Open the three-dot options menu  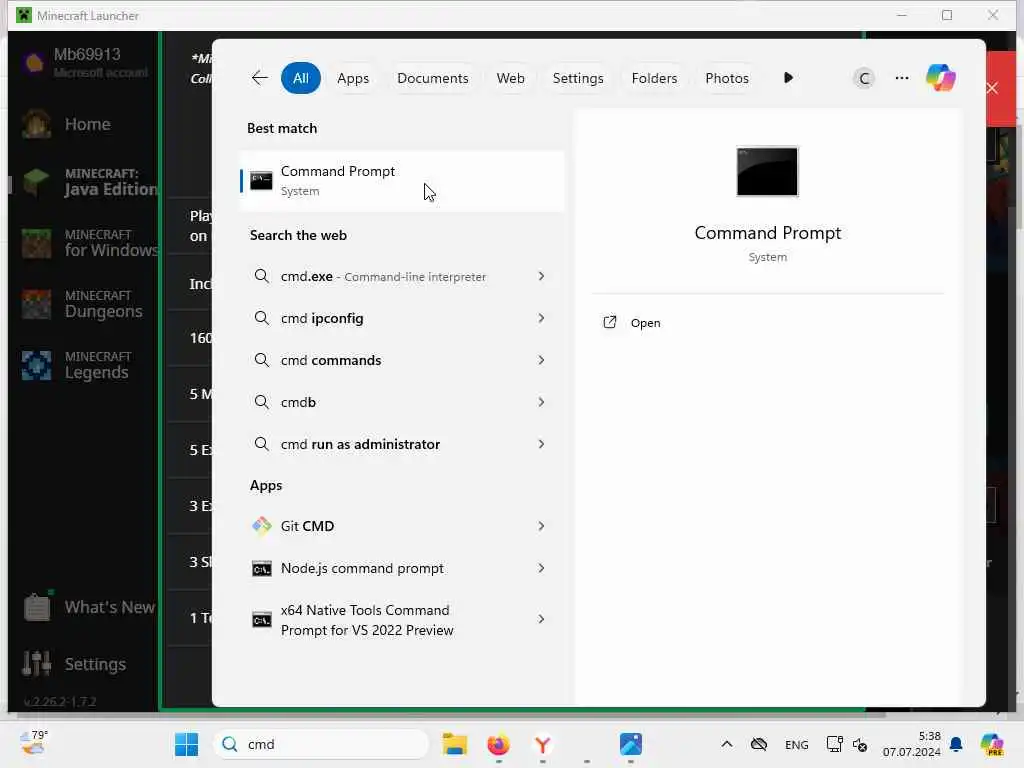[x=902, y=78]
